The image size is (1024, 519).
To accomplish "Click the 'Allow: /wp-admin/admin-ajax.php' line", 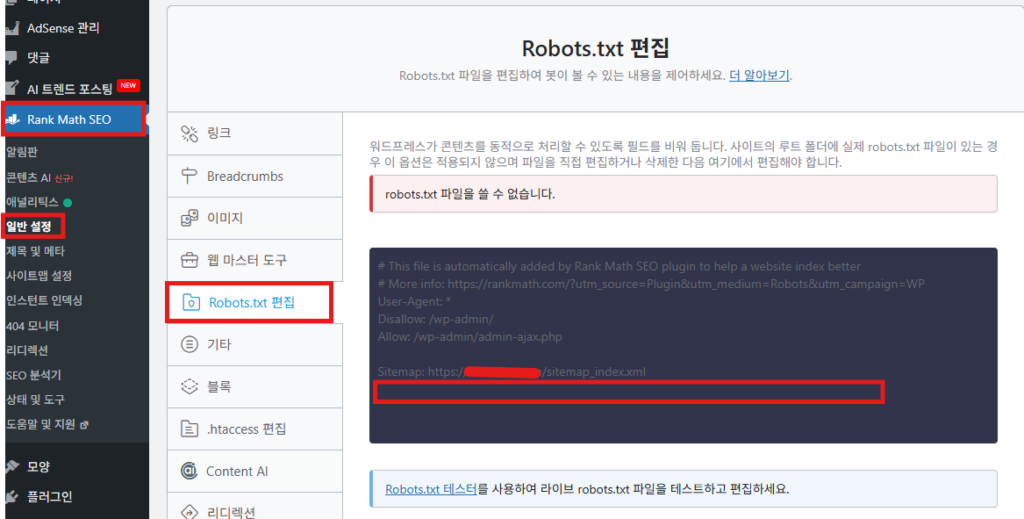I will (x=470, y=337).
